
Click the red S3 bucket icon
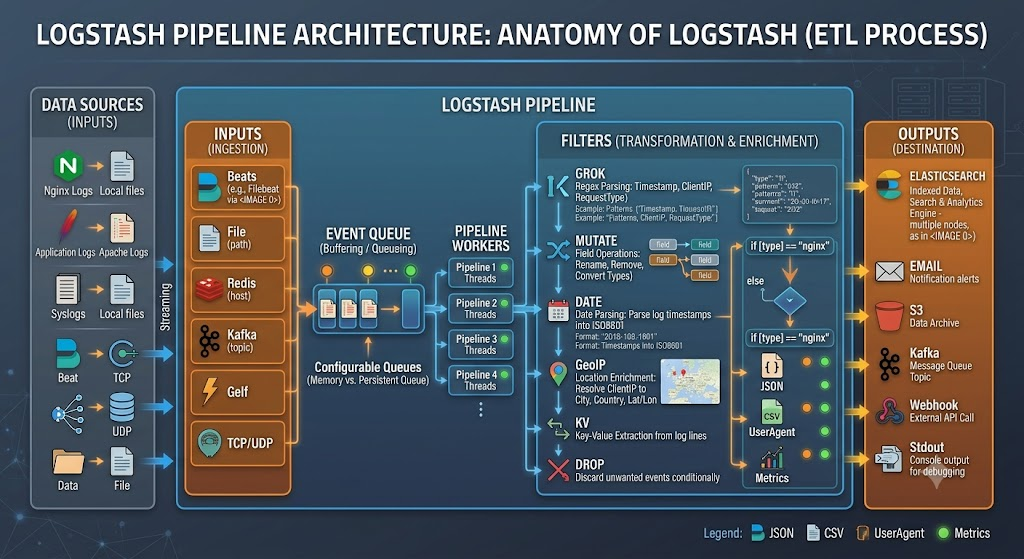pyautogui.click(x=889, y=316)
